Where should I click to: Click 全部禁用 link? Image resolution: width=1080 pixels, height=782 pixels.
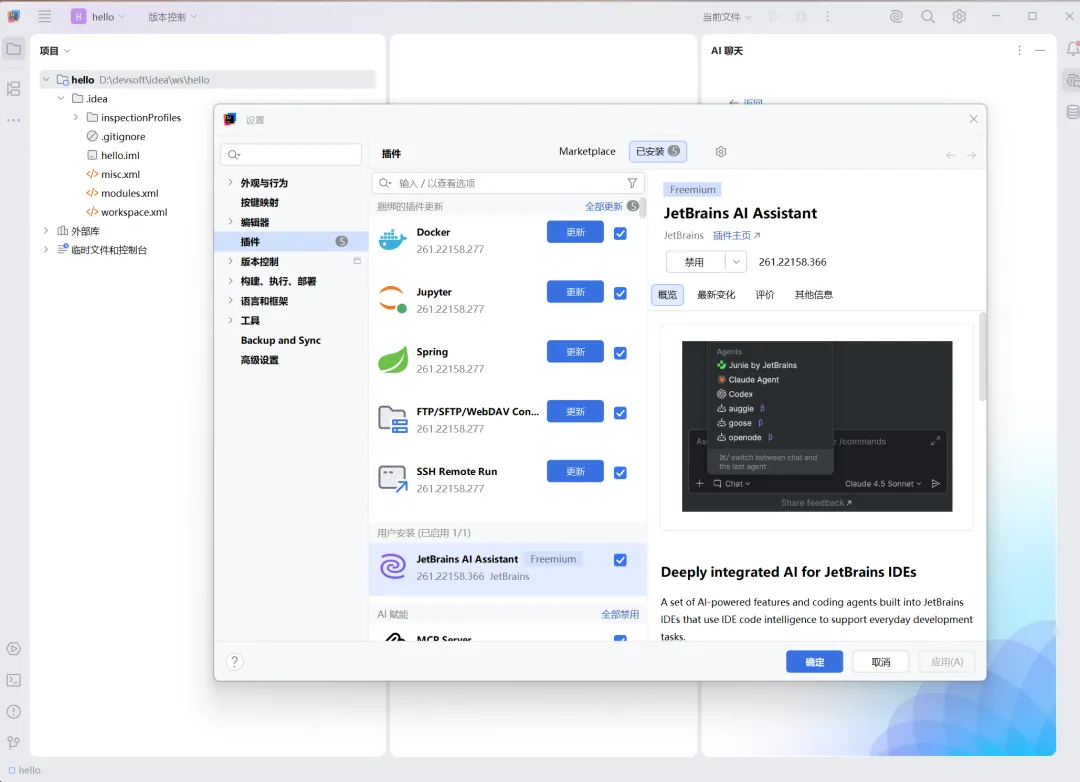tap(620, 614)
